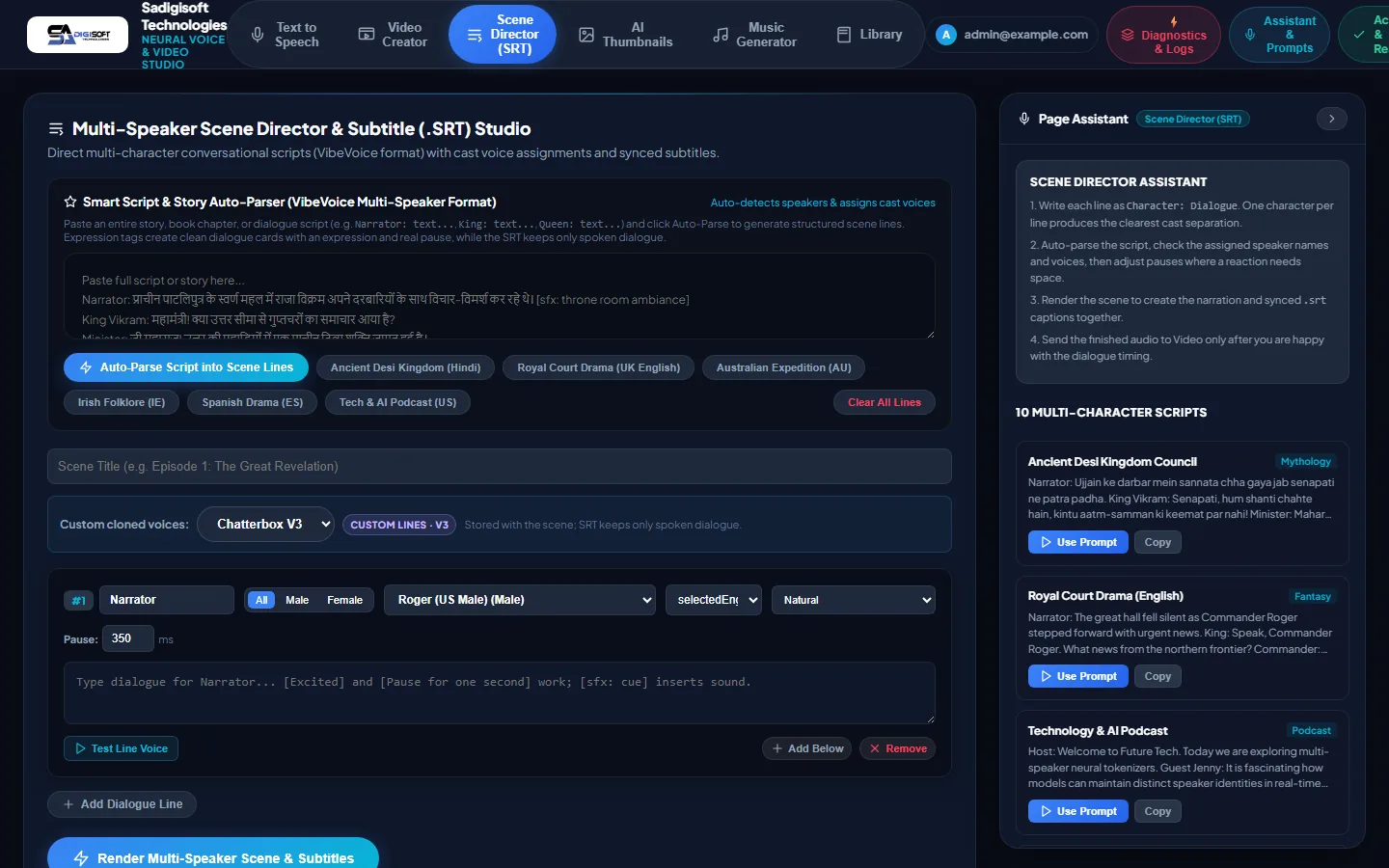This screenshot has height=868, width=1389.
Task: Use Prompt for Technology & AI Podcast
Action: (1077, 811)
